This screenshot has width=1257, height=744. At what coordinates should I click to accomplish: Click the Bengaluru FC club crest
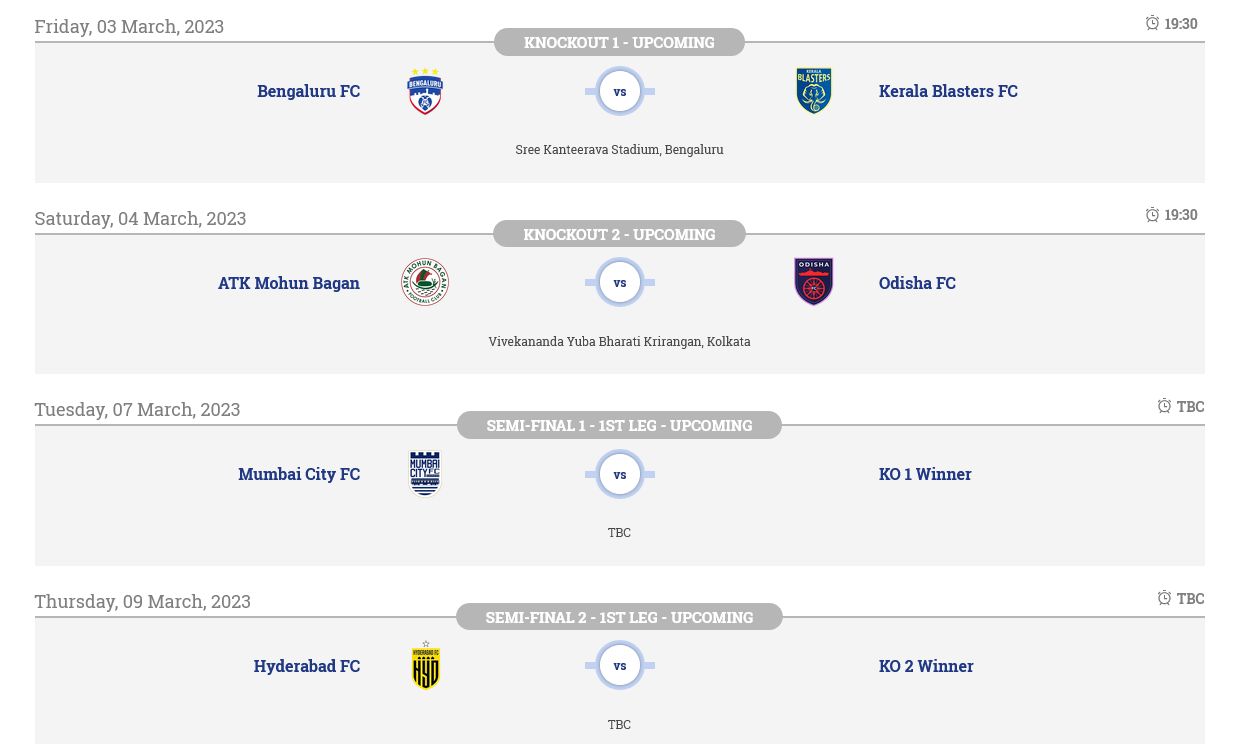click(x=425, y=91)
